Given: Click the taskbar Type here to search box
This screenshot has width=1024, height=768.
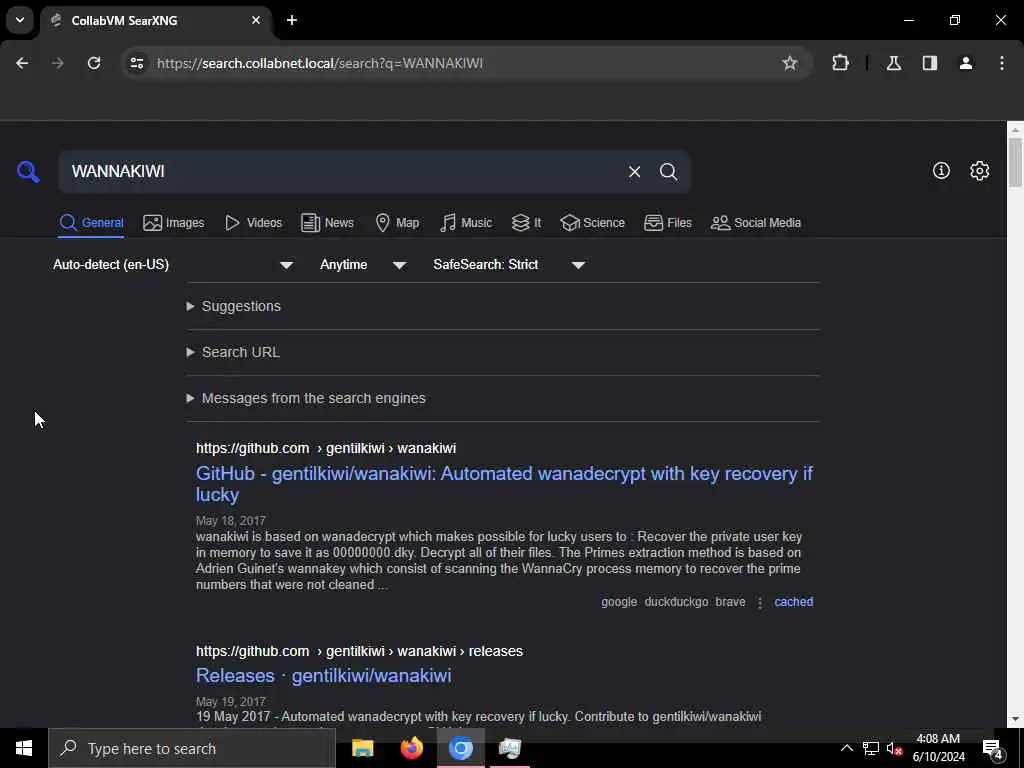Looking at the screenshot, I should coord(192,748).
